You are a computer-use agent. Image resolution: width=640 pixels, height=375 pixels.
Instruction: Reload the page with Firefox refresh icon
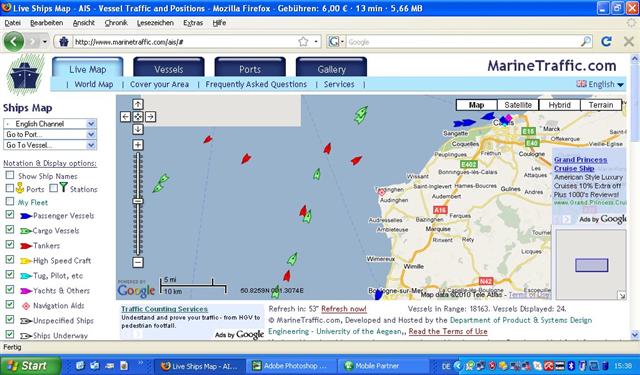point(607,41)
